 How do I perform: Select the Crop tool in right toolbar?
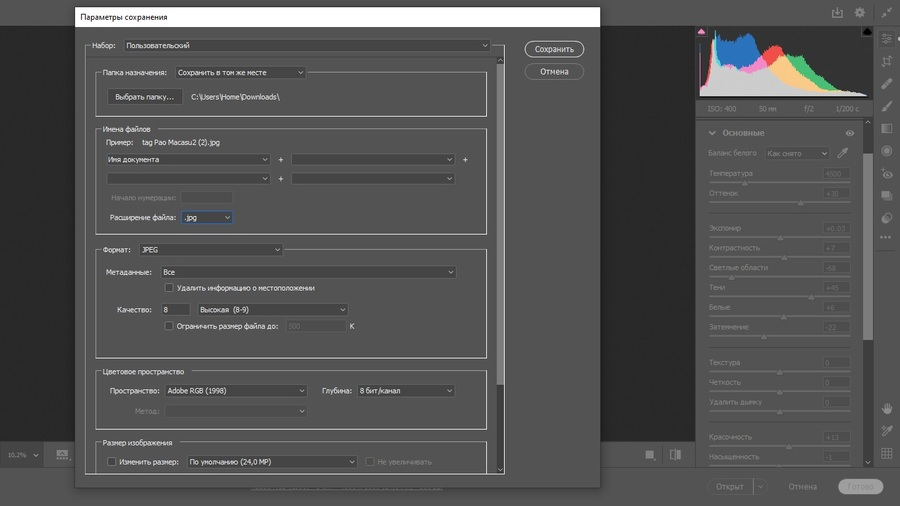click(887, 61)
